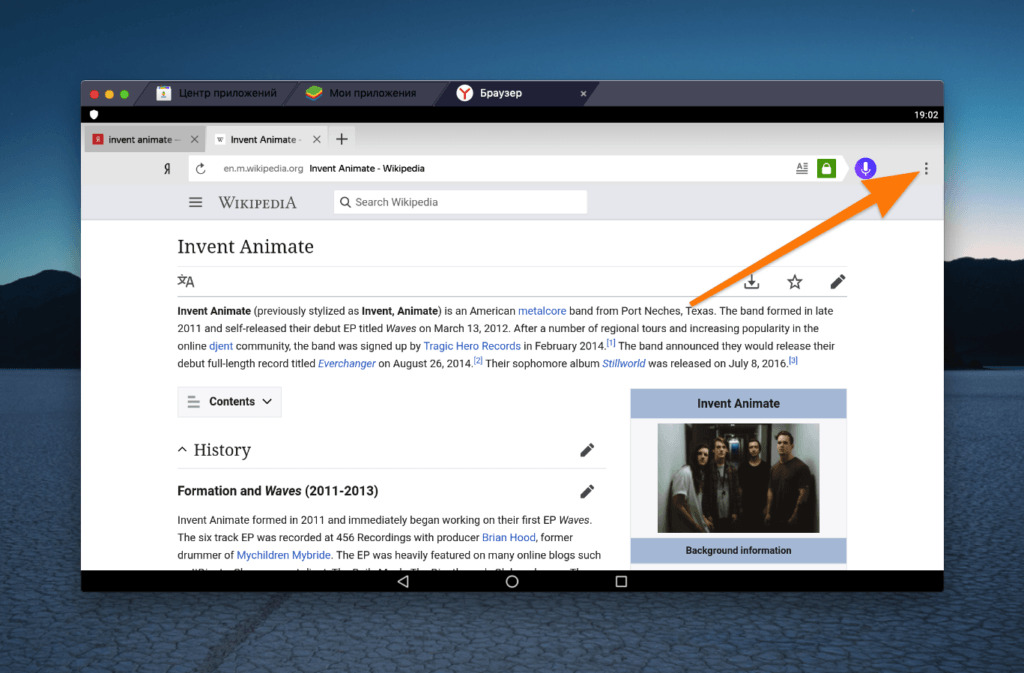
Task: Click the 'Background information' infobox header
Action: point(738,550)
